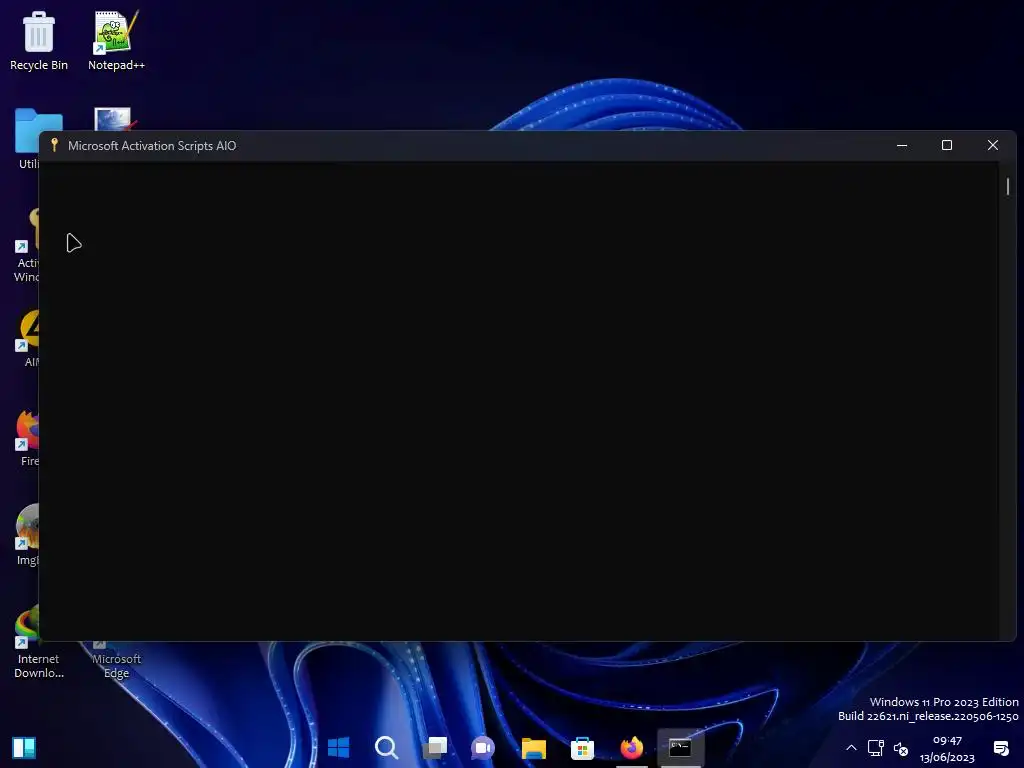This screenshot has width=1024, height=768.
Task: Open the Microsoft Edge desktop shortcut
Action: coord(116,660)
